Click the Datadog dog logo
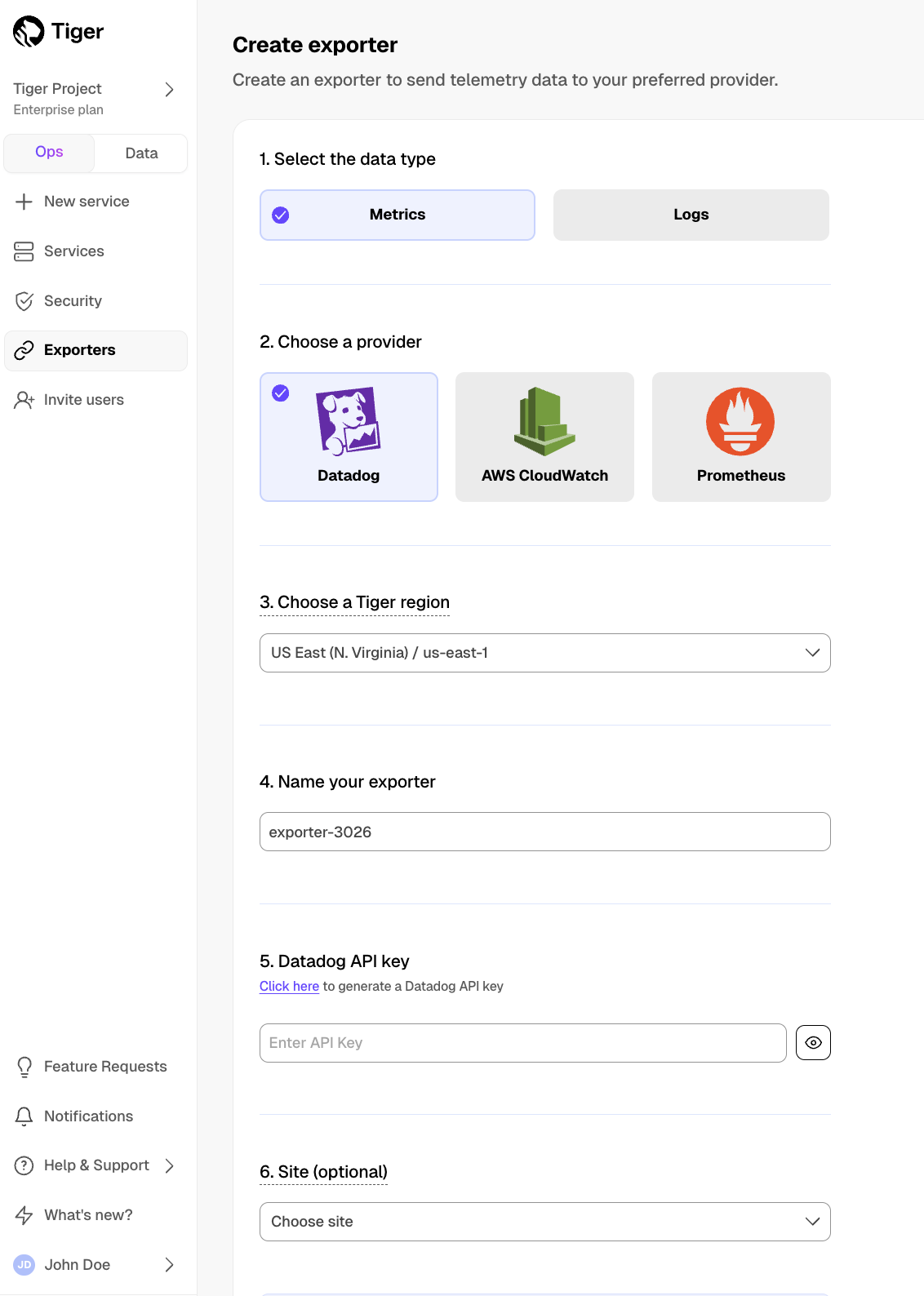The height and width of the screenshot is (1296, 924). pyautogui.click(x=349, y=420)
